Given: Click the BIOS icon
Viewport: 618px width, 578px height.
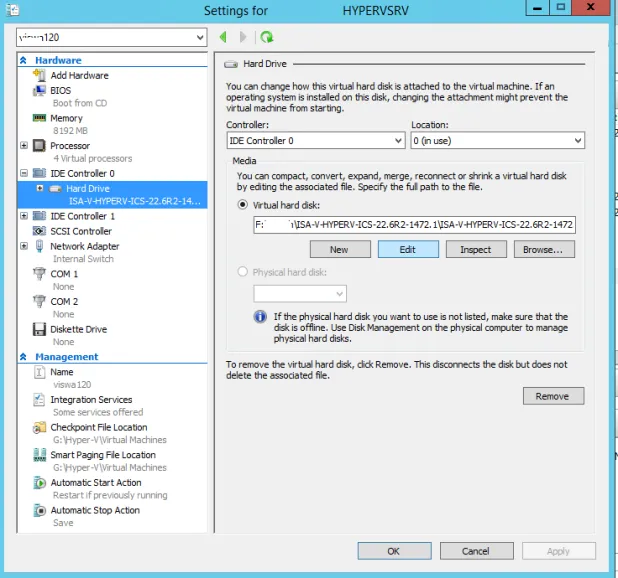Looking at the screenshot, I should tap(39, 90).
